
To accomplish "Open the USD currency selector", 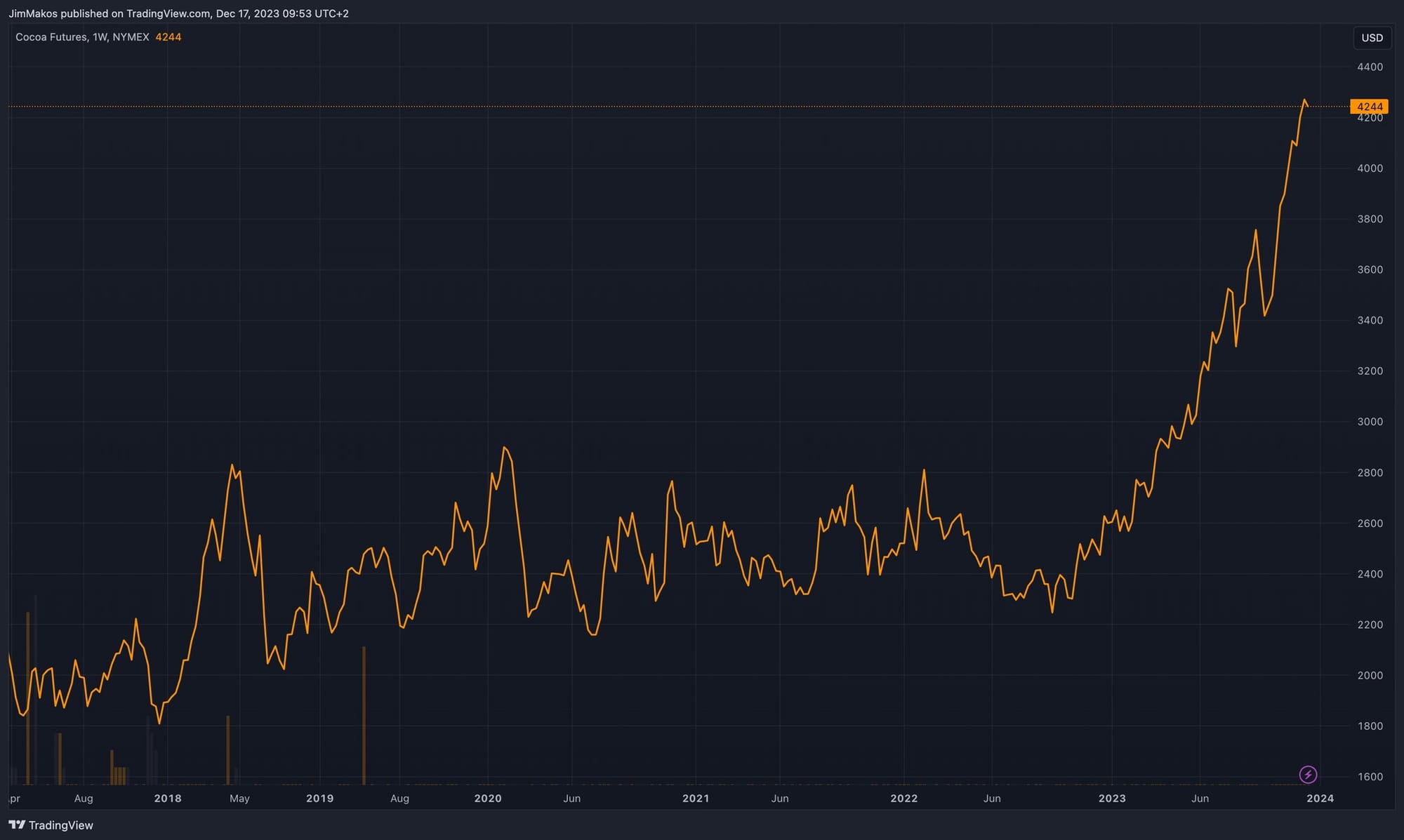I will coord(1372,38).
